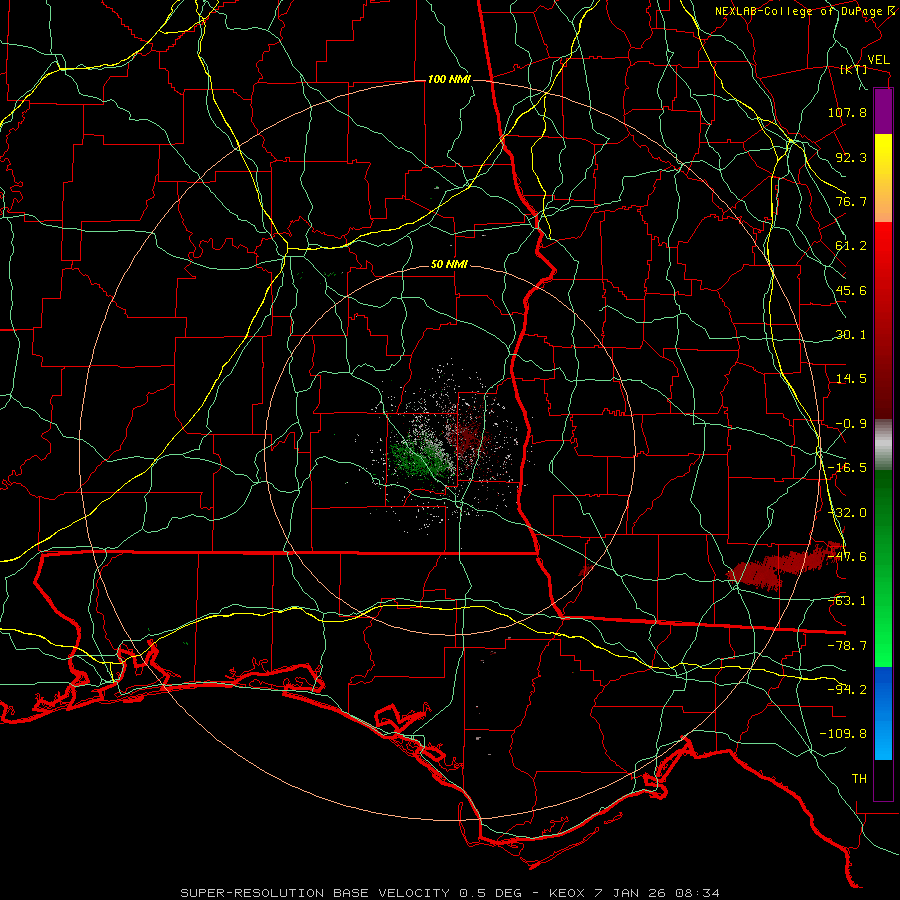The height and width of the screenshot is (900, 900).
Task: Select the 30.1 legend value
Action: coord(851,335)
